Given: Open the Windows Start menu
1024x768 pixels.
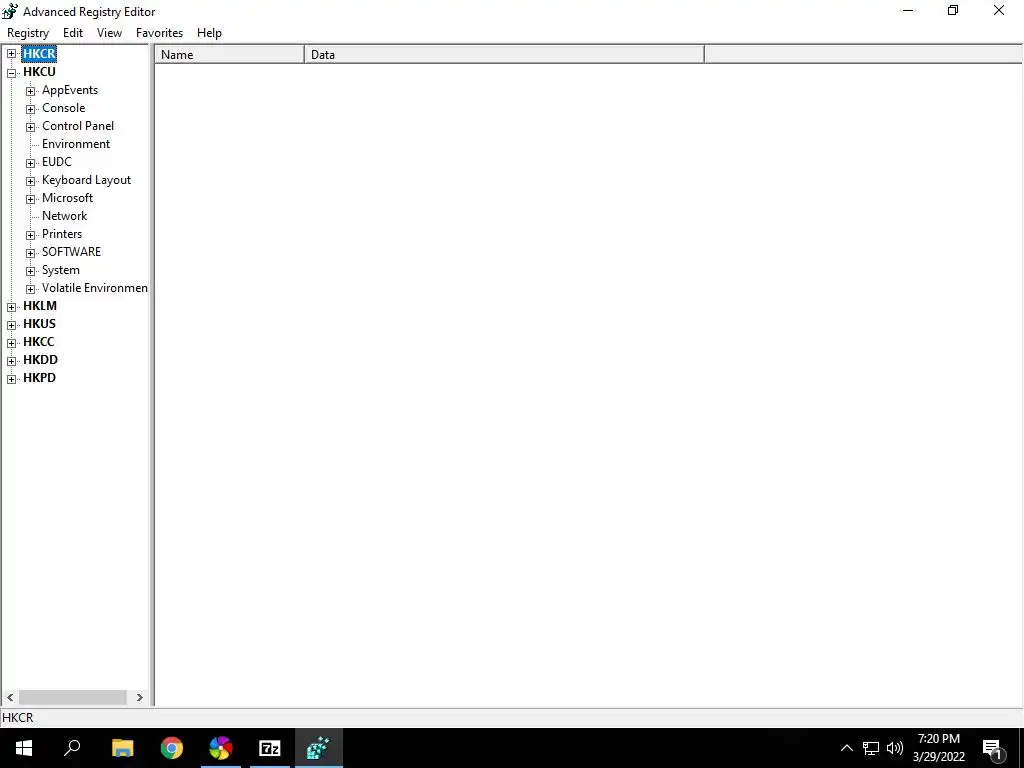Looking at the screenshot, I should pyautogui.click(x=24, y=748).
